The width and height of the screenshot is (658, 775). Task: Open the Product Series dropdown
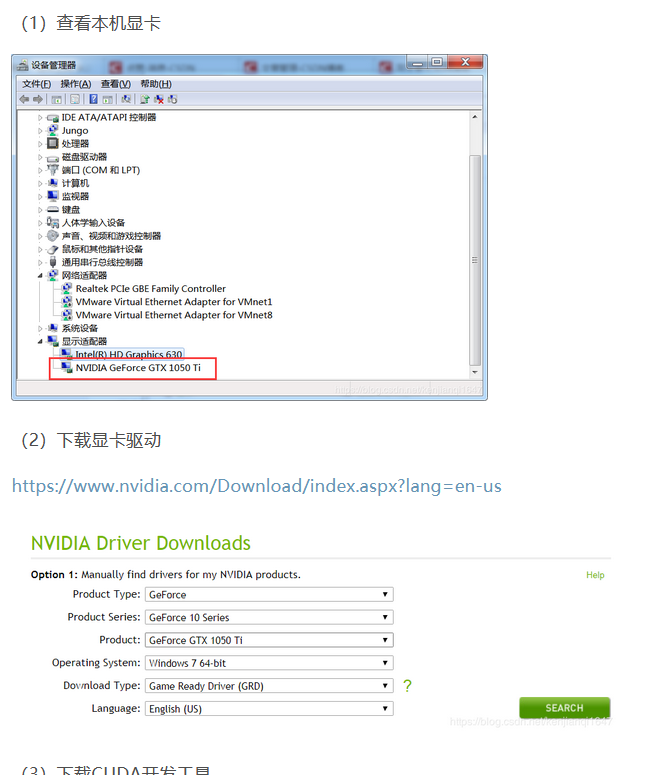tap(269, 617)
